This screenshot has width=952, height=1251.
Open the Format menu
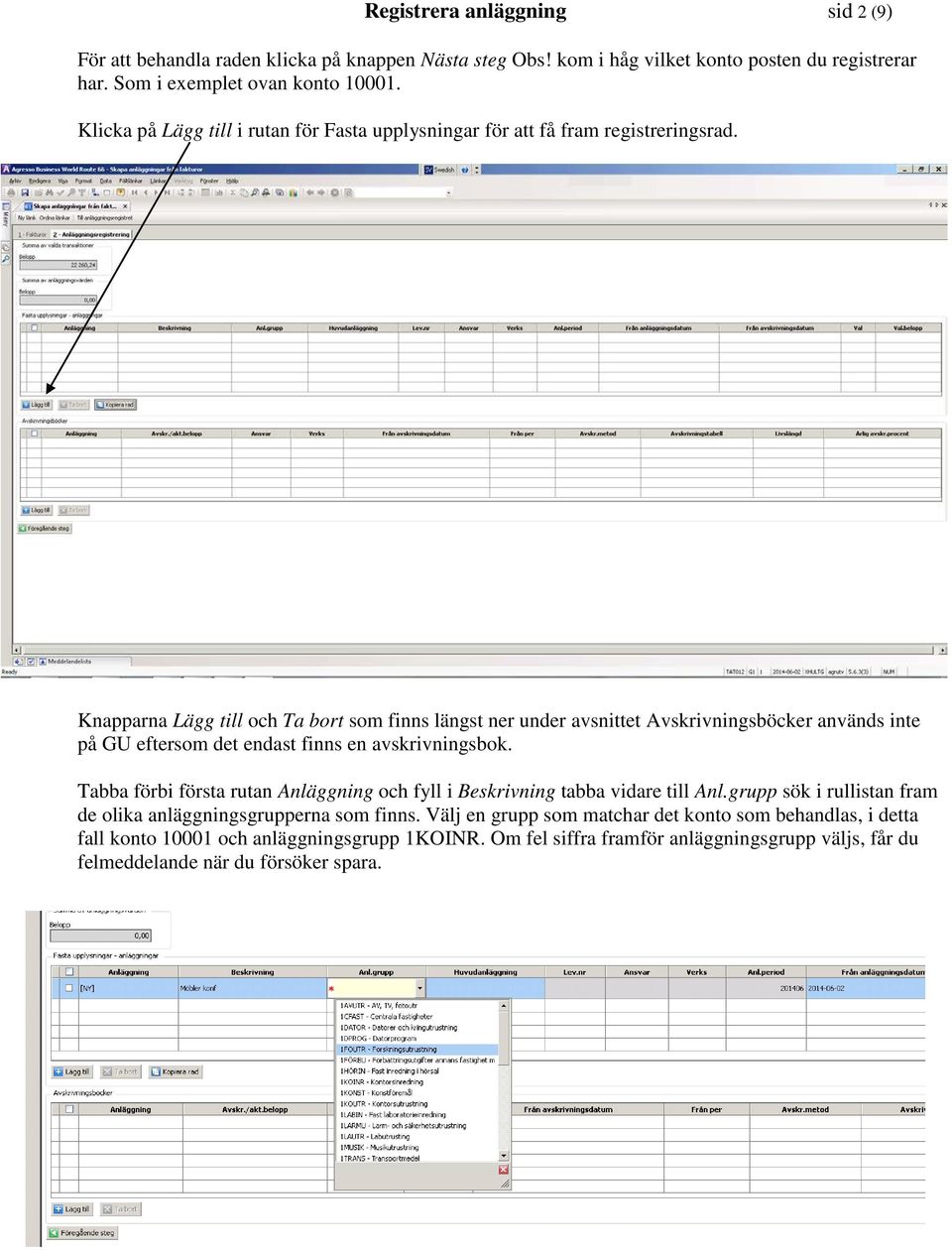pos(83,181)
